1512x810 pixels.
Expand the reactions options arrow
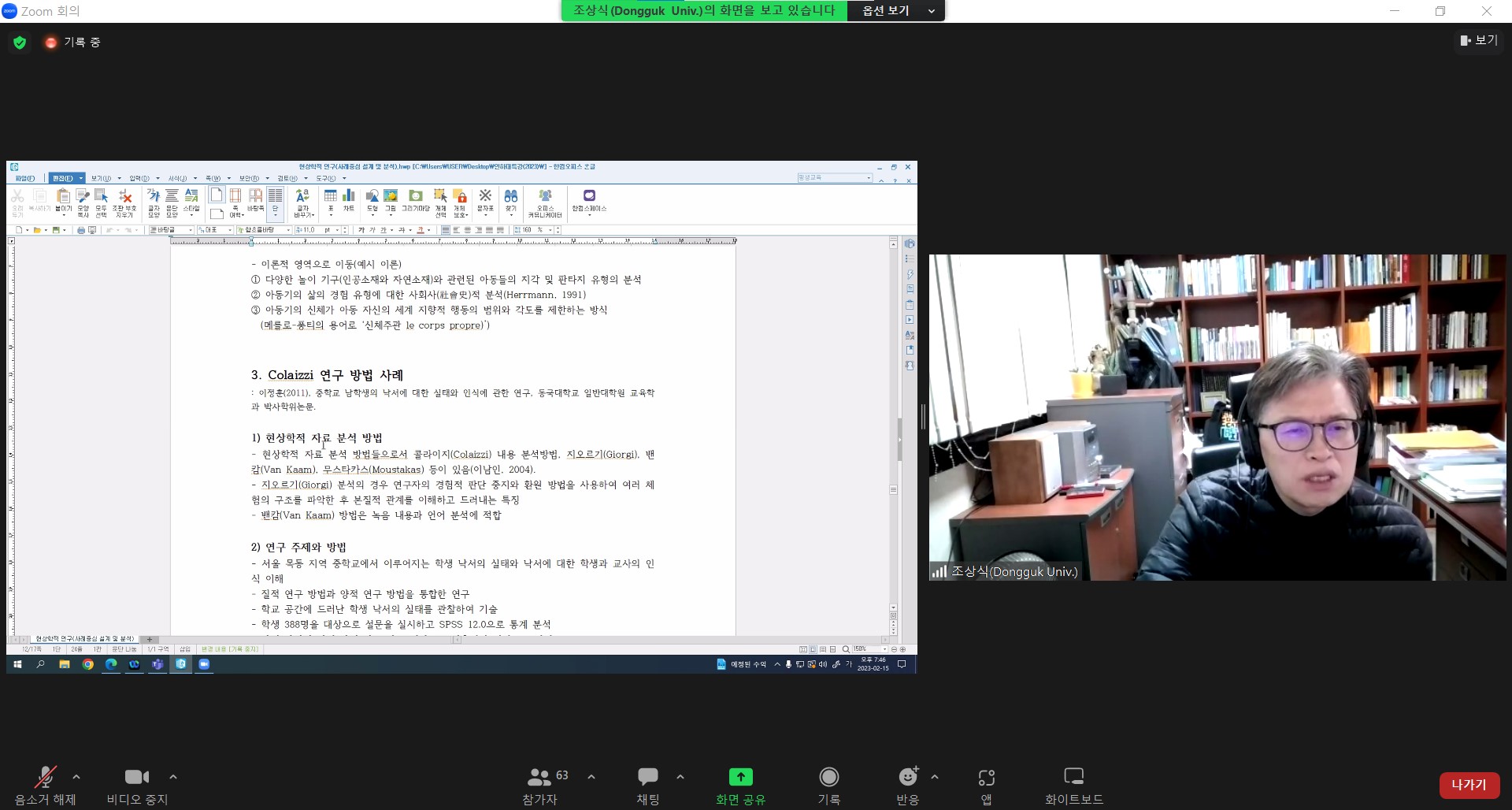click(x=935, y=777)
